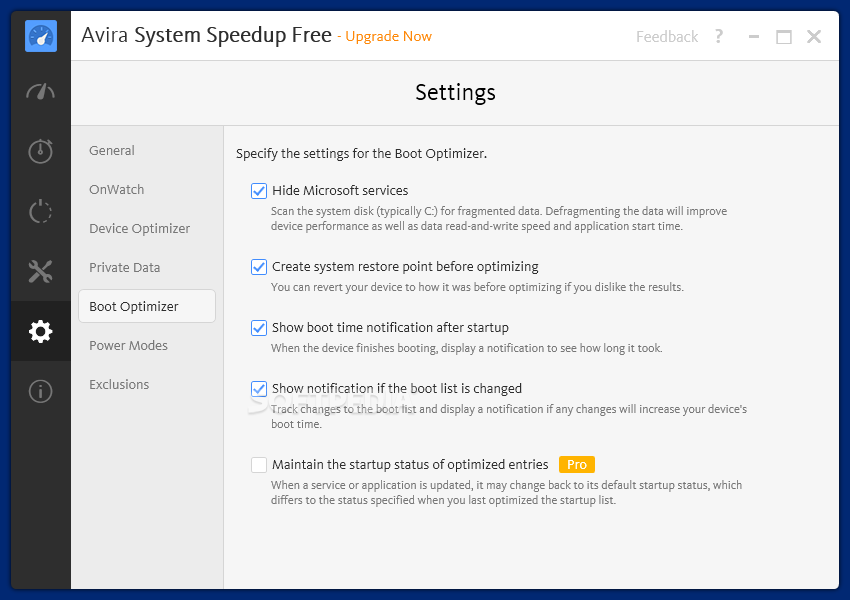Image resolution: width=850 pixels, height=600 pixels.
Task: Click the 'When a service or application is updated' description
Action: click(506, 492)
